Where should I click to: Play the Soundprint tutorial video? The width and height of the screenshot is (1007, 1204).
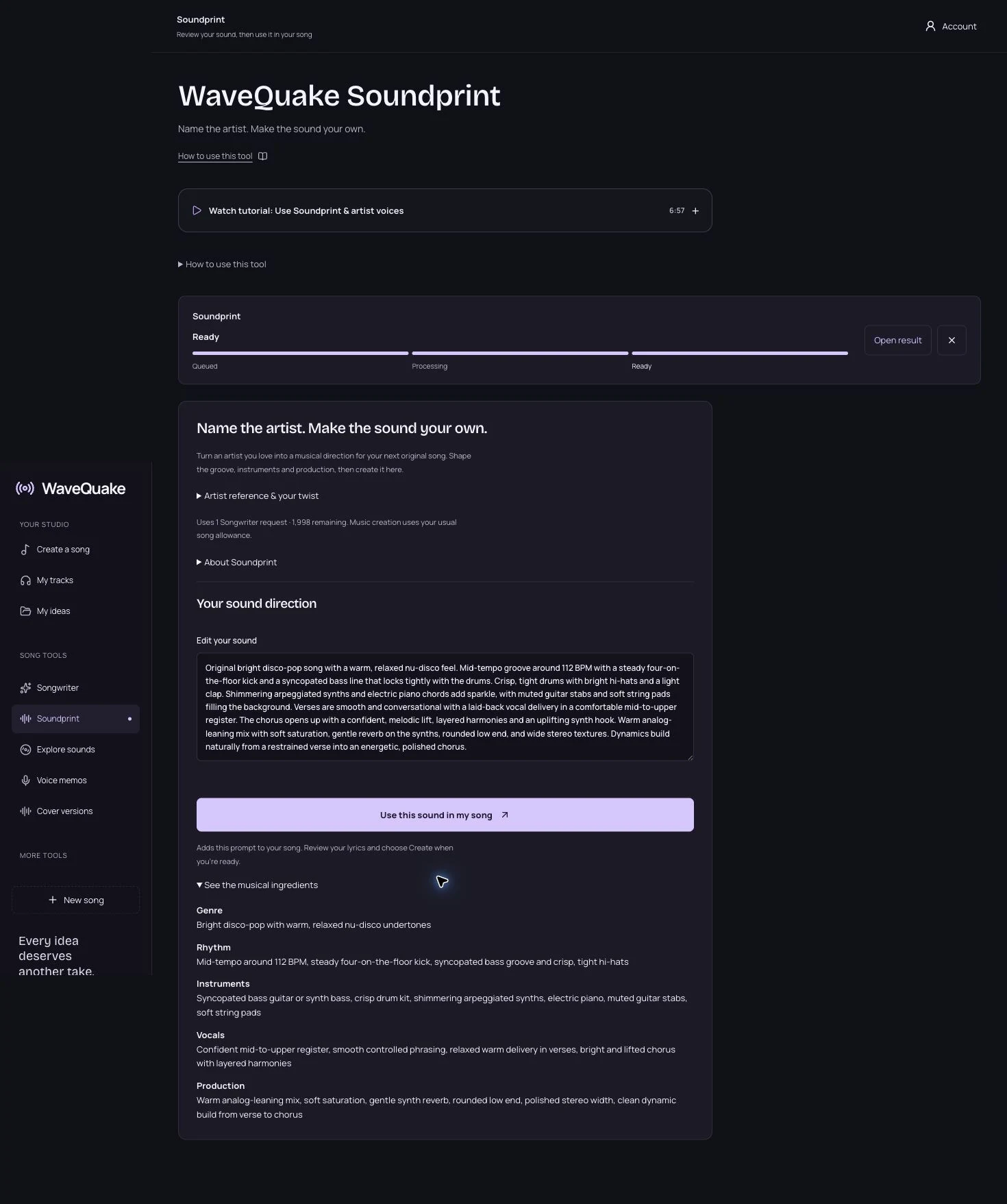click(197, 210)
